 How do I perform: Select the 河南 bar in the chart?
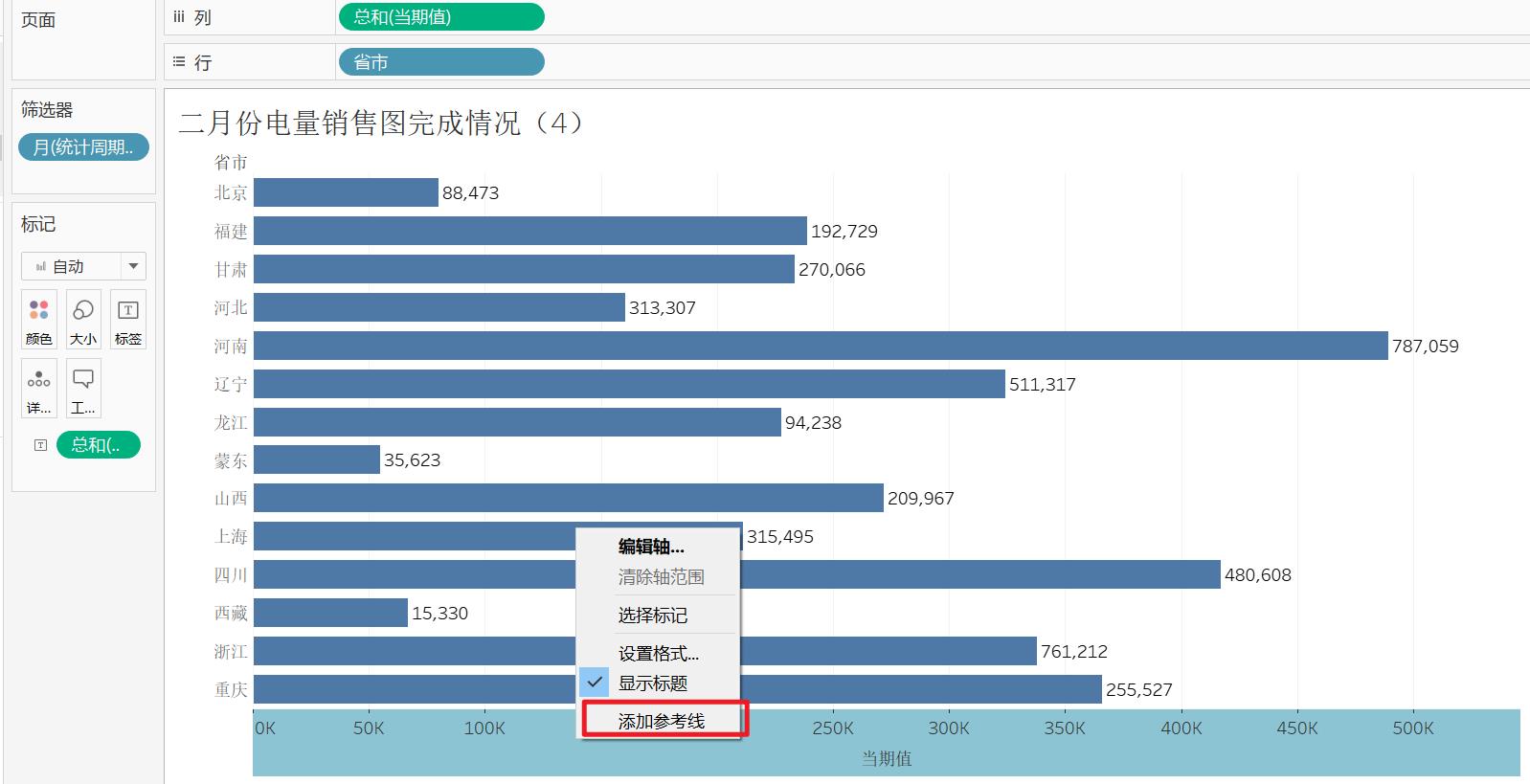pyautogui.click(x=821, y=346)
